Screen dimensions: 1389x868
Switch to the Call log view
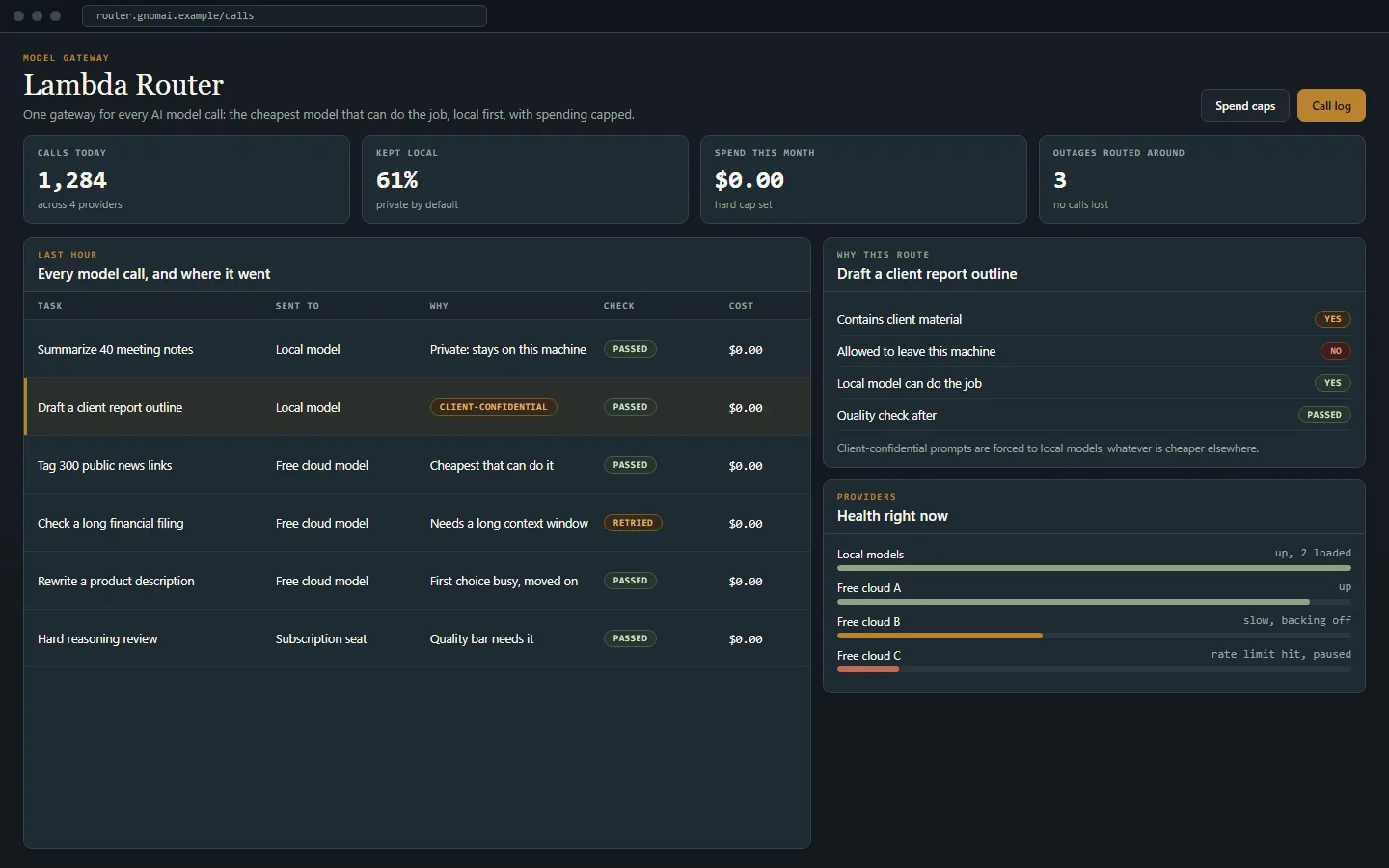click(1331, 106)
